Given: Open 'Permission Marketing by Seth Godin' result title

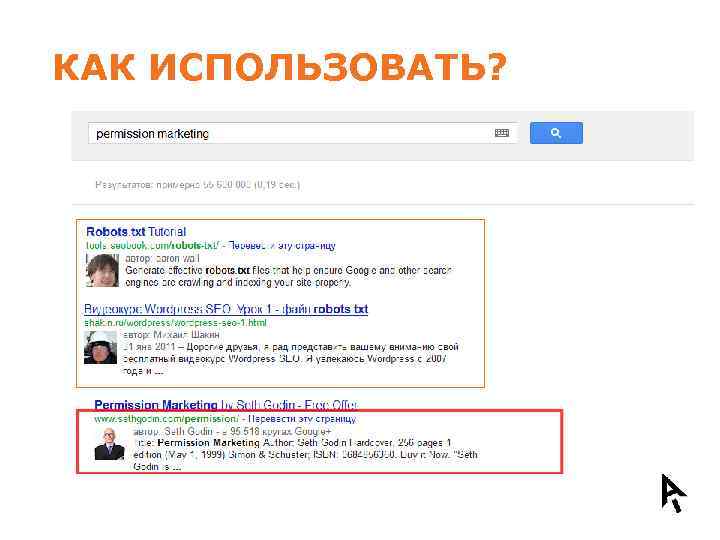Looking at the screenshot, I should pos(225,405).
